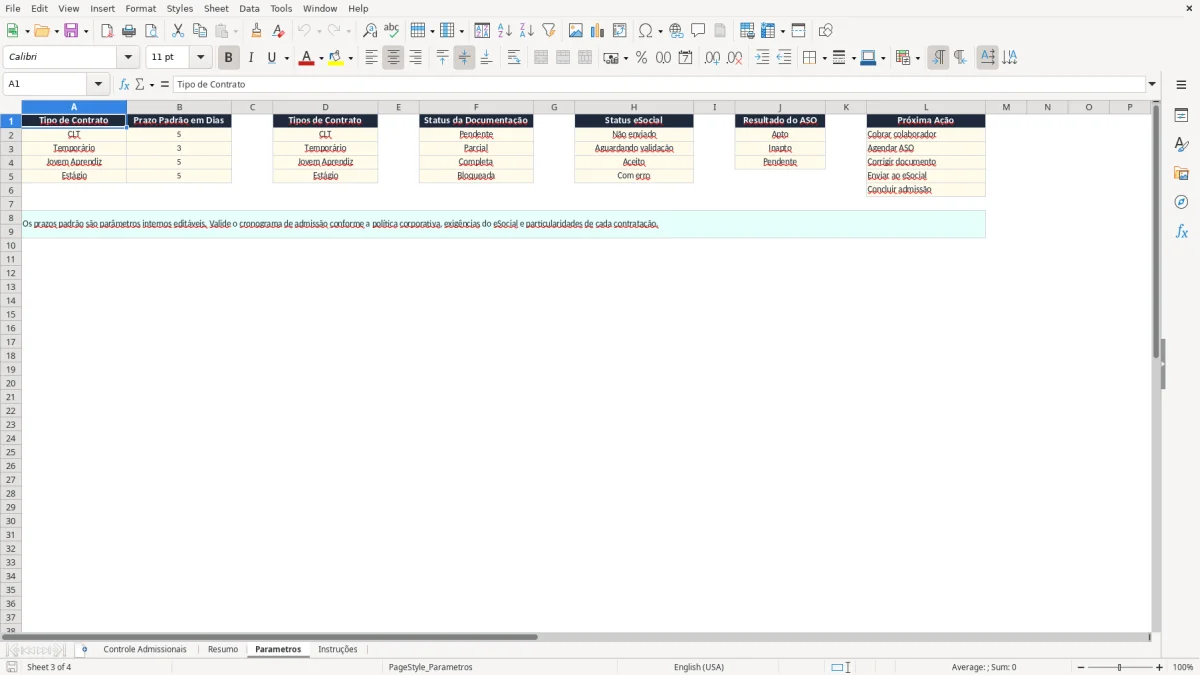Expand the formula bar arrow
Screen dimensions: 1200x675
1152,85
